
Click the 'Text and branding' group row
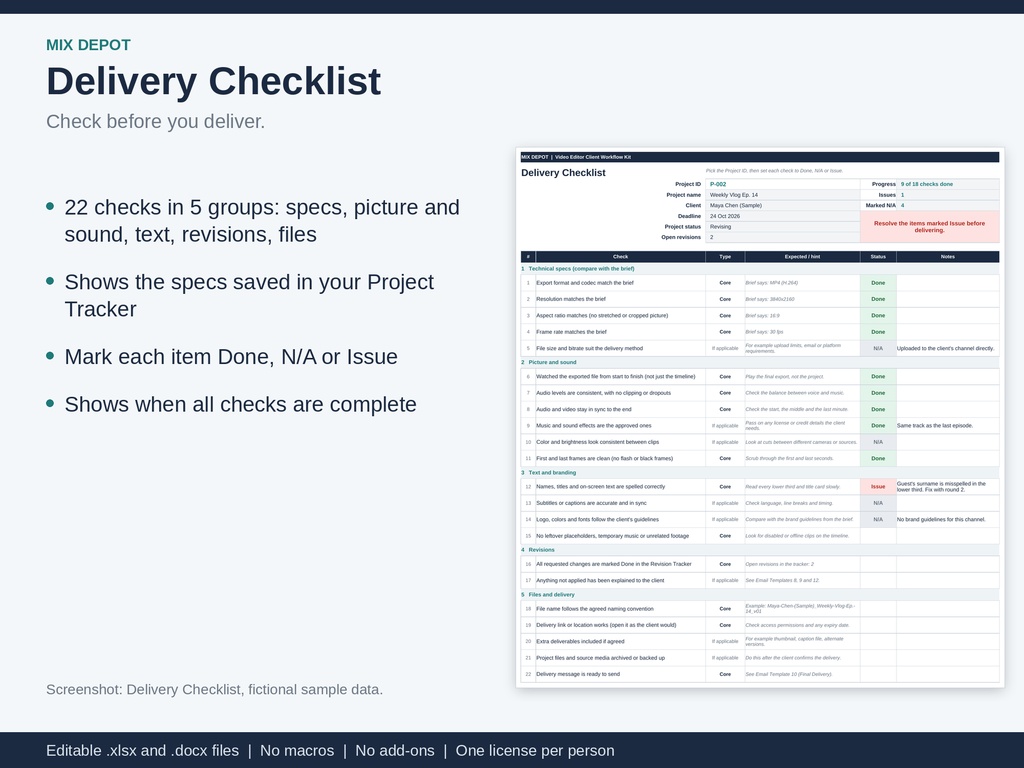point(760,472)
